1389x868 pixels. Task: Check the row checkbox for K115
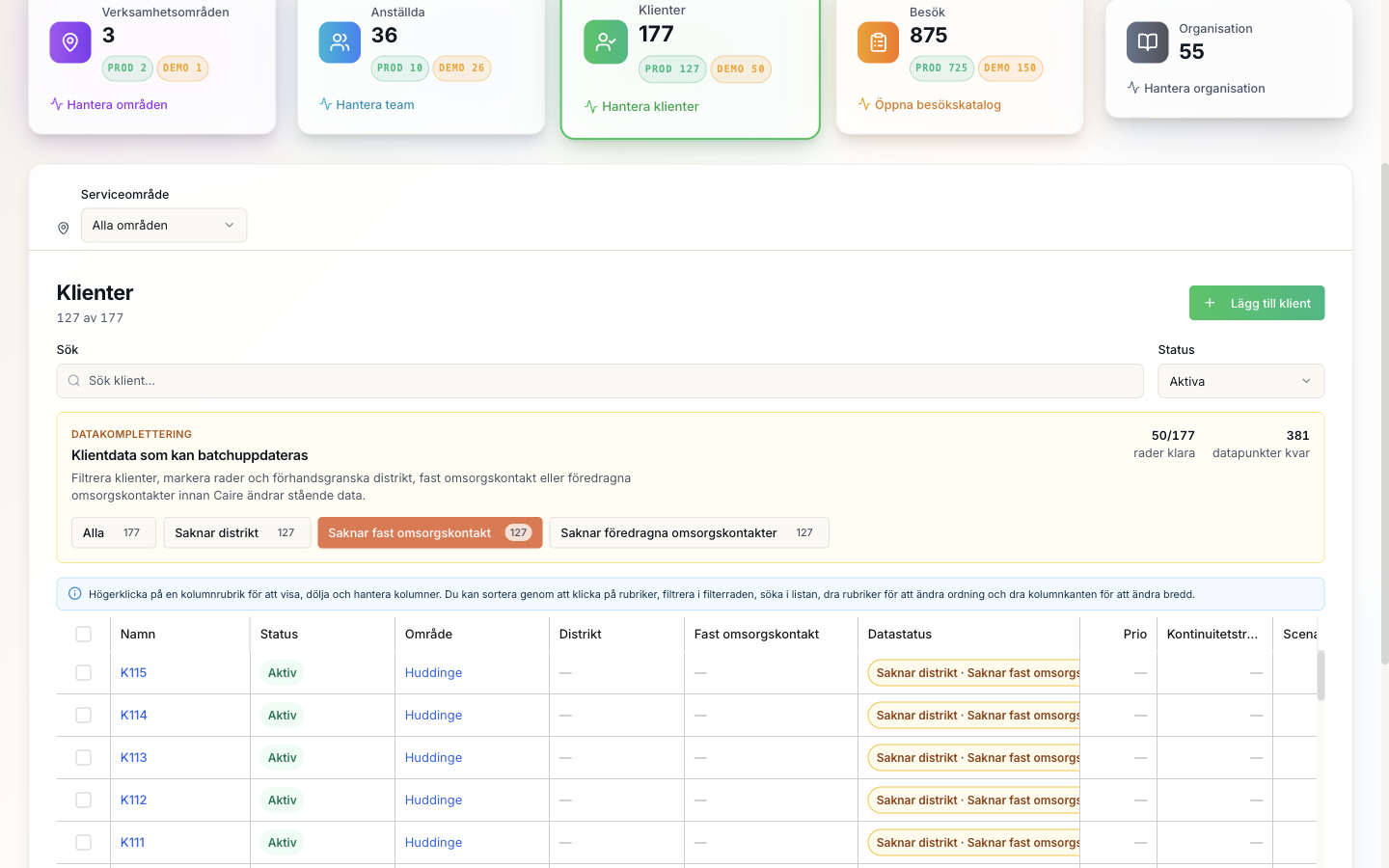[84, 672]
